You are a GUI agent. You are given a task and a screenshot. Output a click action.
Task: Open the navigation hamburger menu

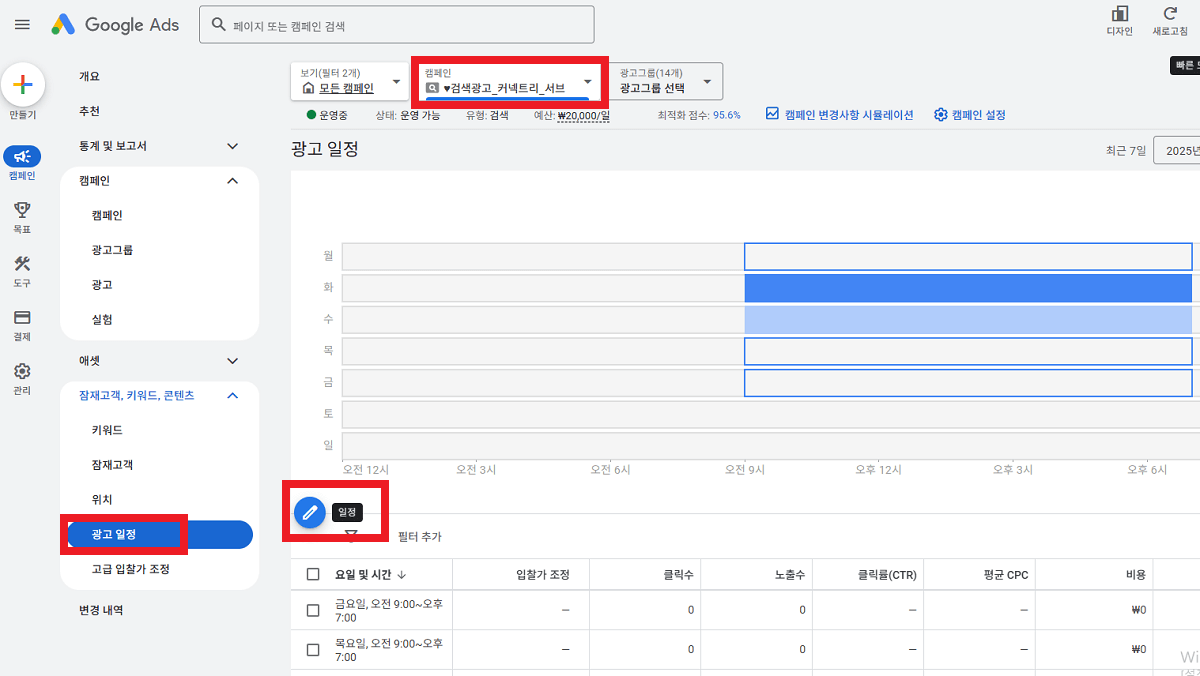pyautogui.click(x=22, y=25)
